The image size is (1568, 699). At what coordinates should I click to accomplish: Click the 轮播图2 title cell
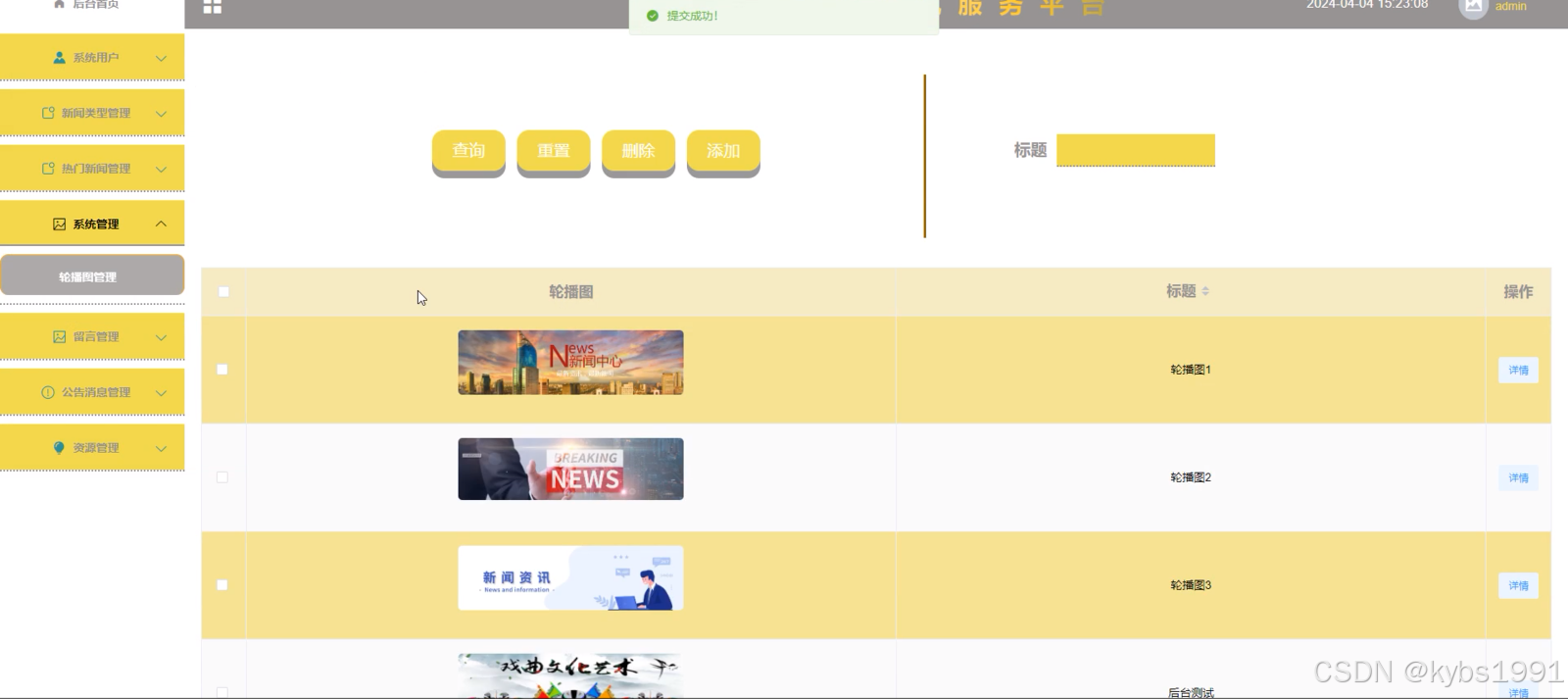pos(1191,477)
